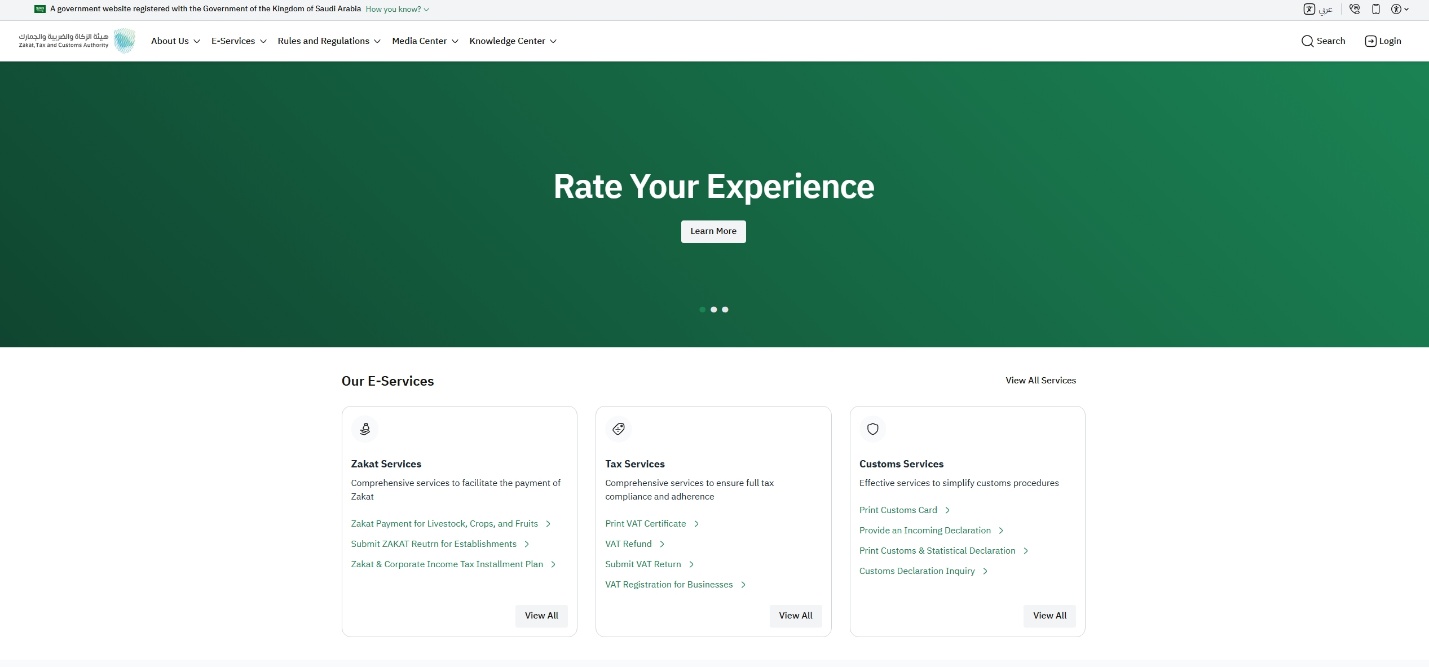The image size is (1429, 667).
Task: Open VAT Registration for Businesses link
Action: point(676,585)
